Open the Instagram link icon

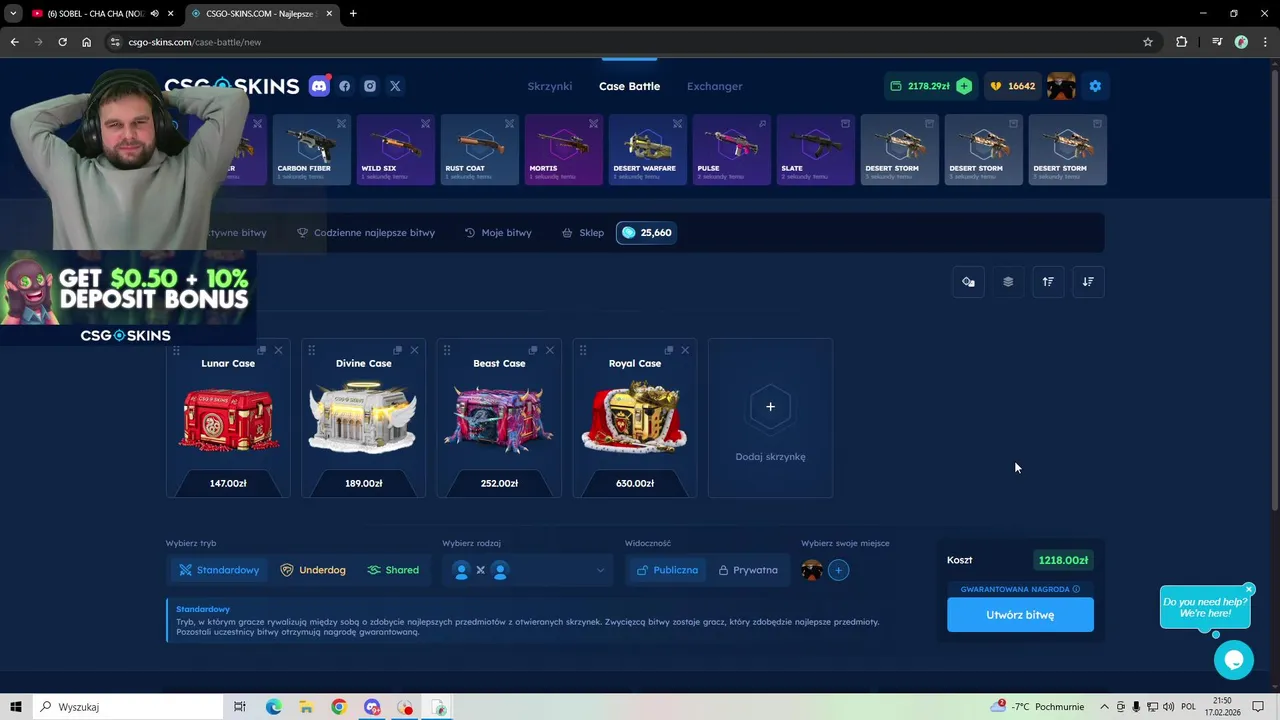tap(370, 86)
